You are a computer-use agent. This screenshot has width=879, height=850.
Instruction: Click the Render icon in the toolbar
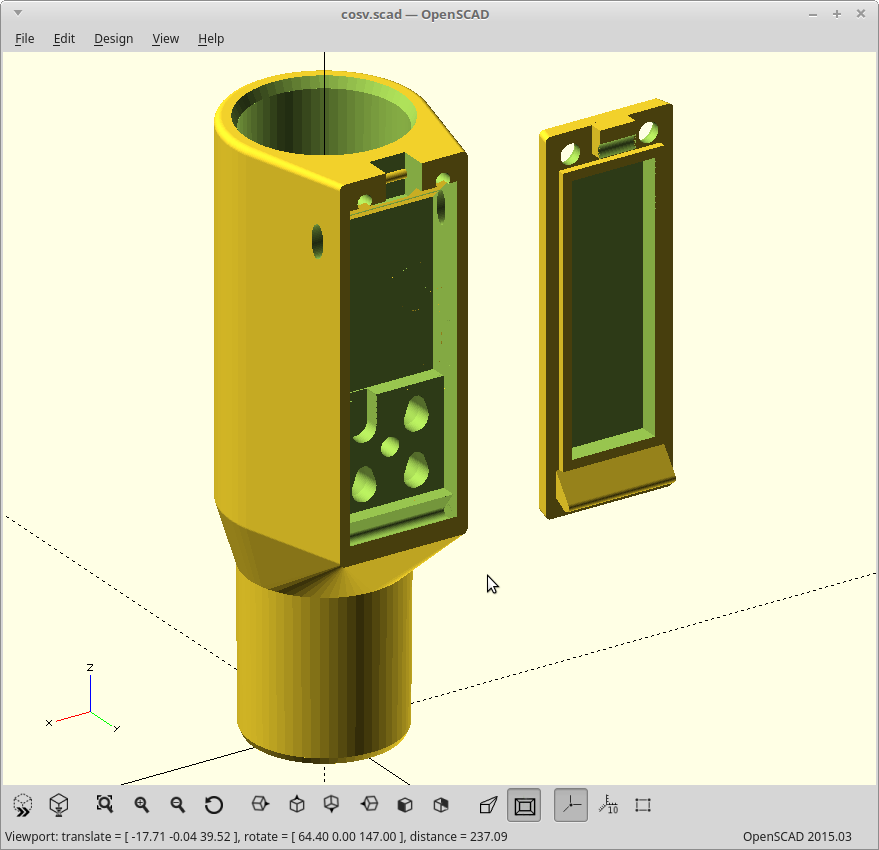click(x=59, y=804)
